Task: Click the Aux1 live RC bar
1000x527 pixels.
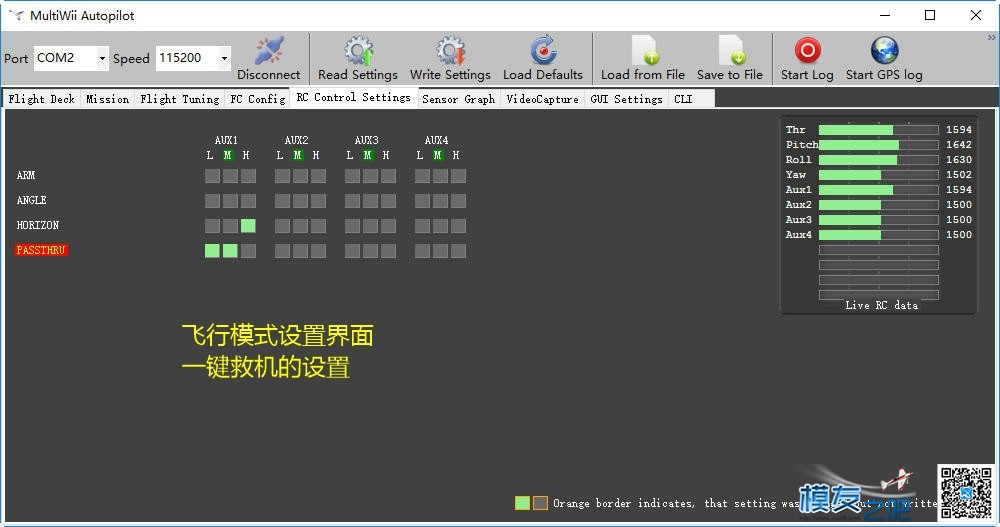Action: (878, 189)
